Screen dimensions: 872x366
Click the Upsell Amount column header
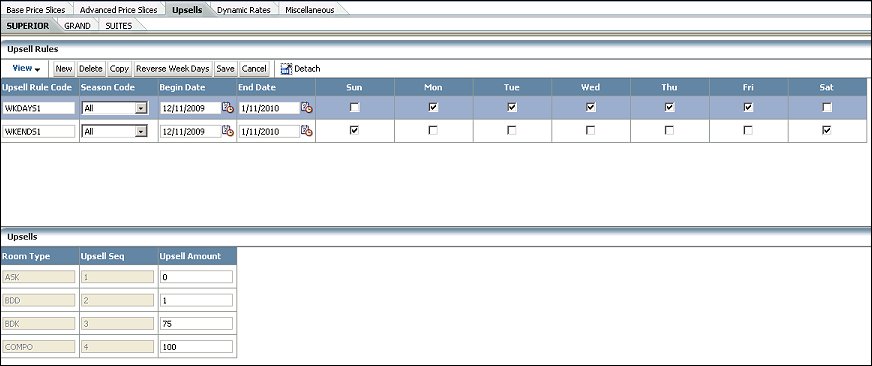point(197,256)
